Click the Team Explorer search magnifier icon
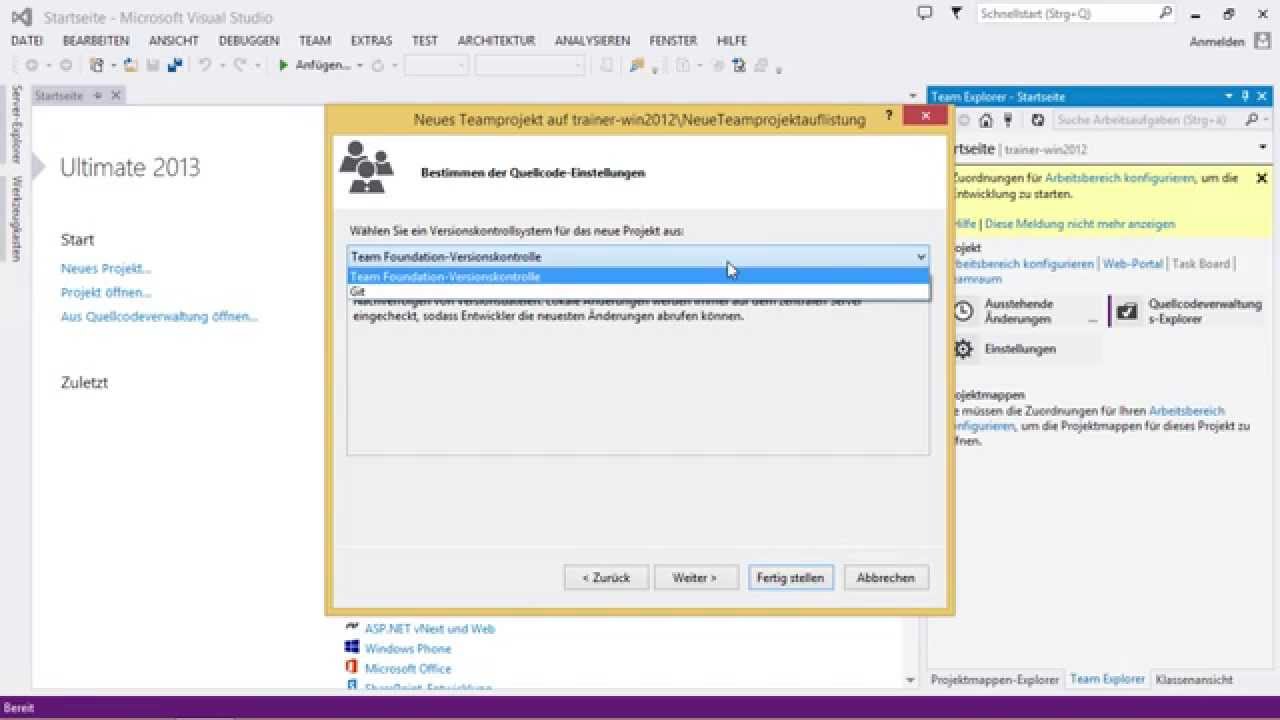The height and width of the screenshot is (720, 1280). [x=1252, y=120]
